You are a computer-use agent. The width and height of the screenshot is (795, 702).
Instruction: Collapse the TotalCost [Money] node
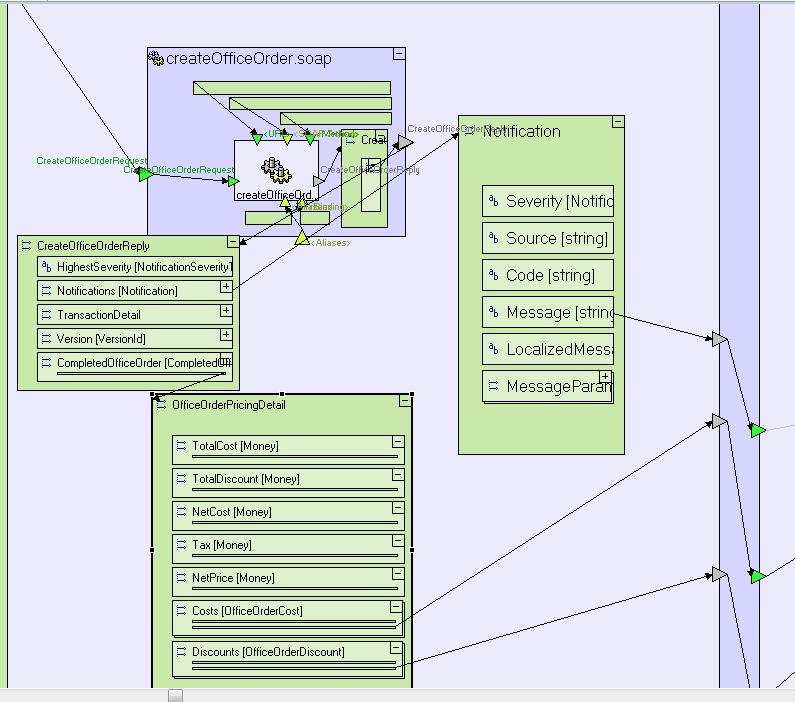(397, 441)
